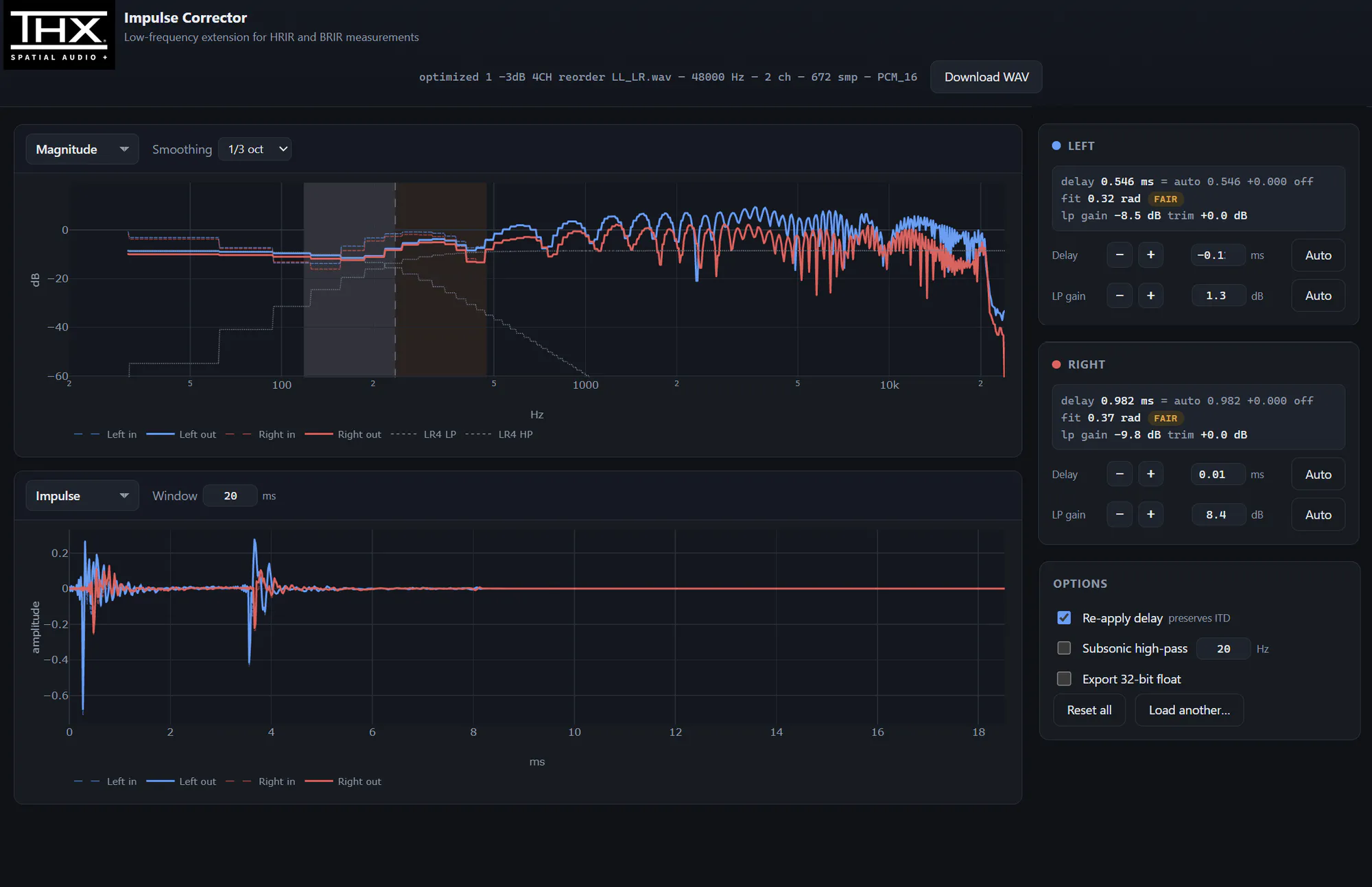Click the Load another... button

(x=1189, y=710)
